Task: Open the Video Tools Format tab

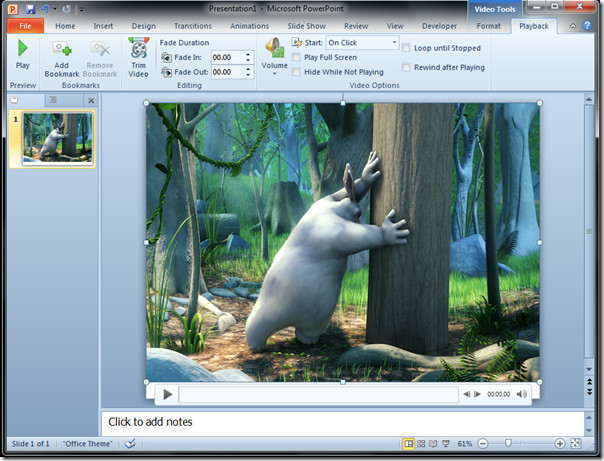Action: 488,26
